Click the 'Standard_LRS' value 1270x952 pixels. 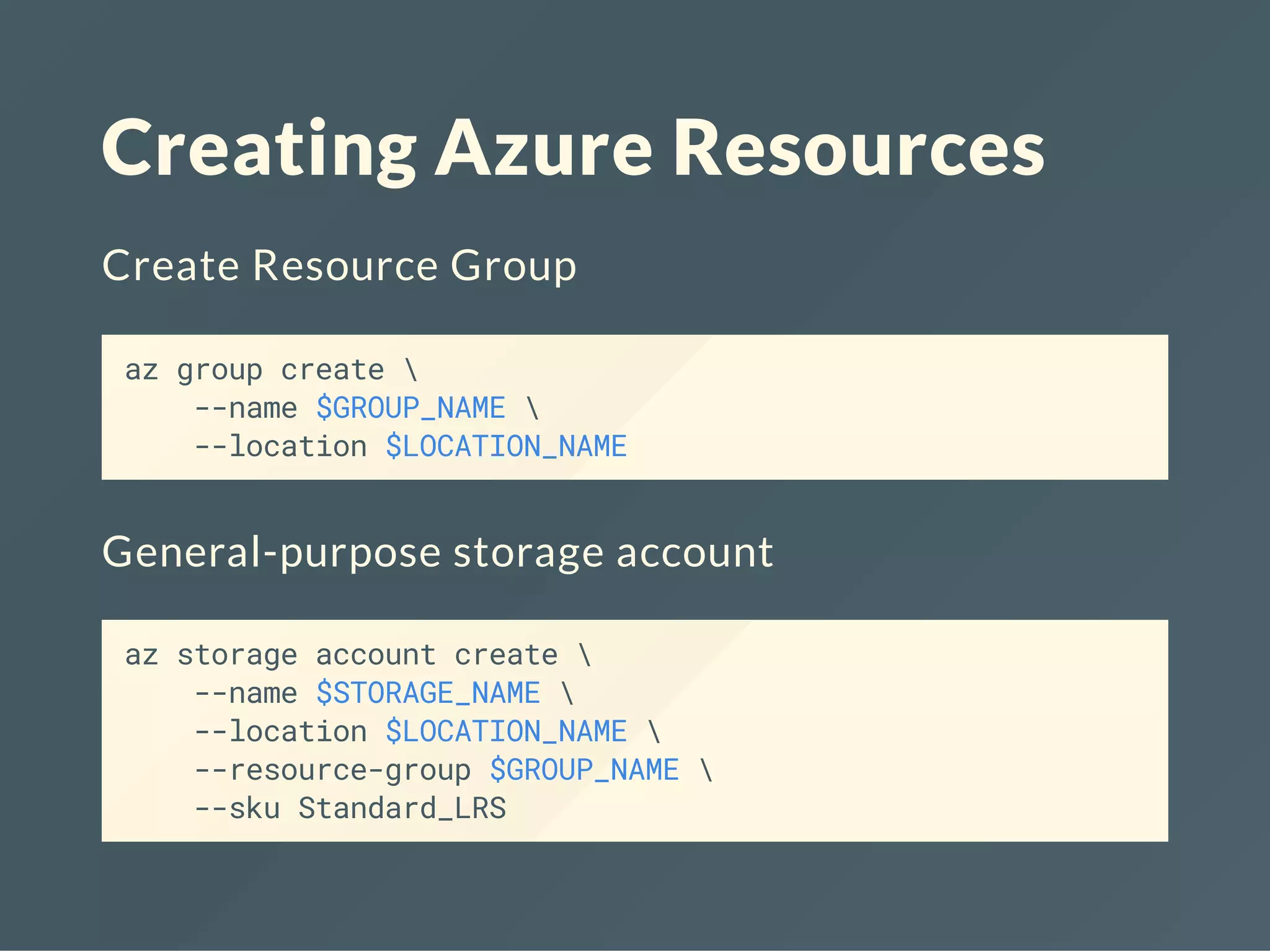point(402,808)
